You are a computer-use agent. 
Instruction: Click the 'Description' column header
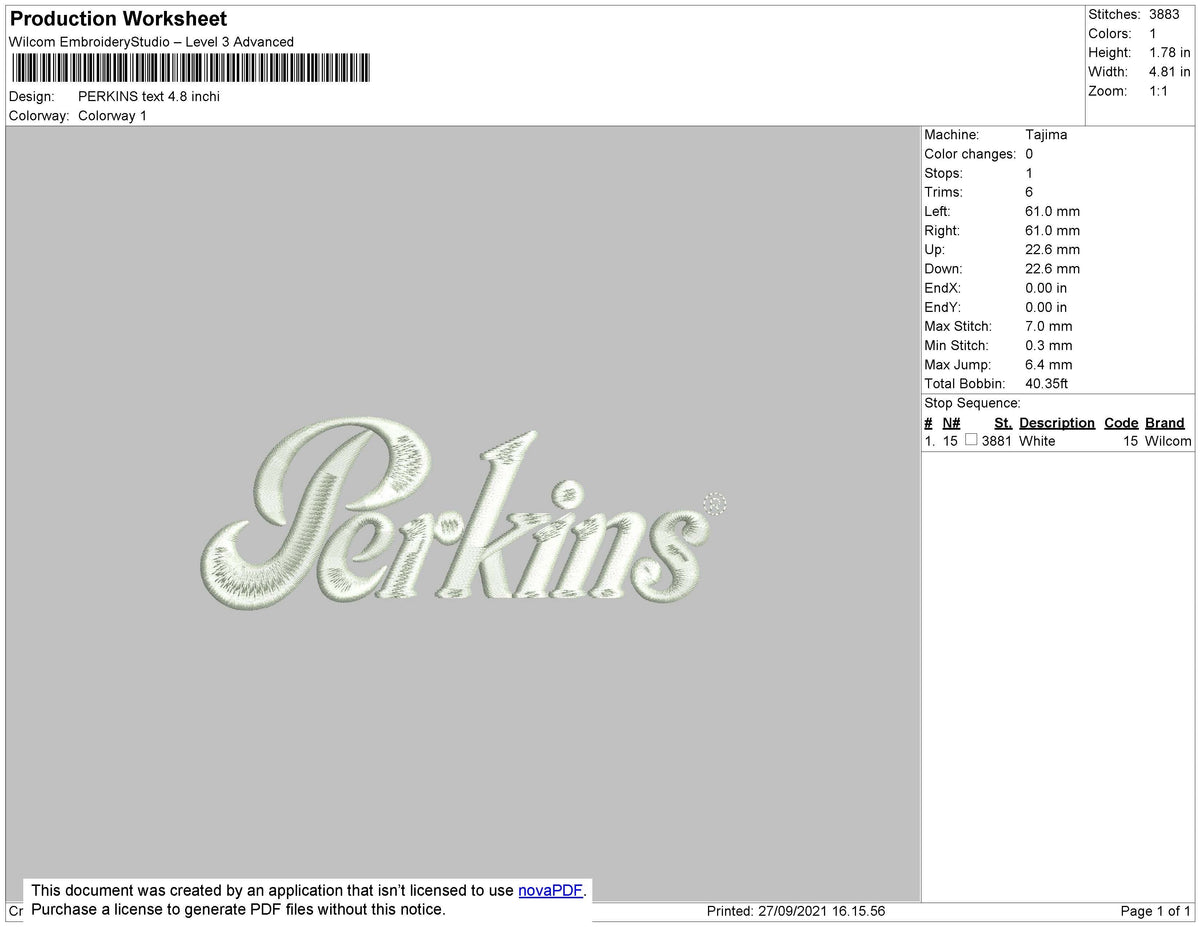click(1057, 423)
